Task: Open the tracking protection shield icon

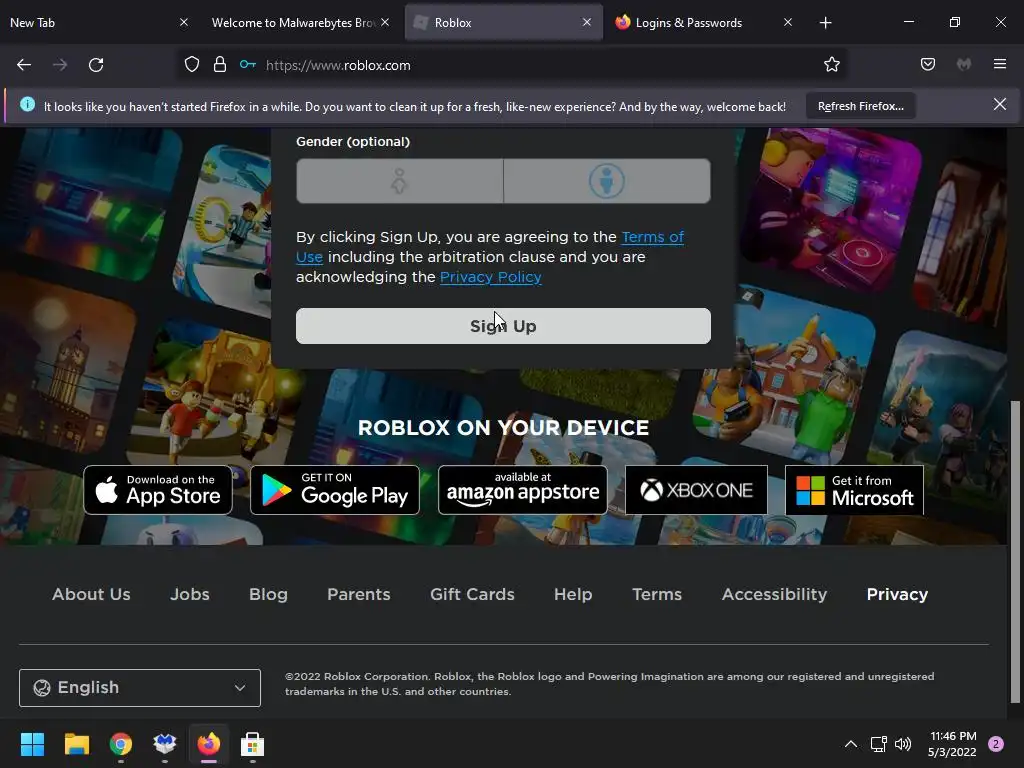Action: (x=191, y=65)
